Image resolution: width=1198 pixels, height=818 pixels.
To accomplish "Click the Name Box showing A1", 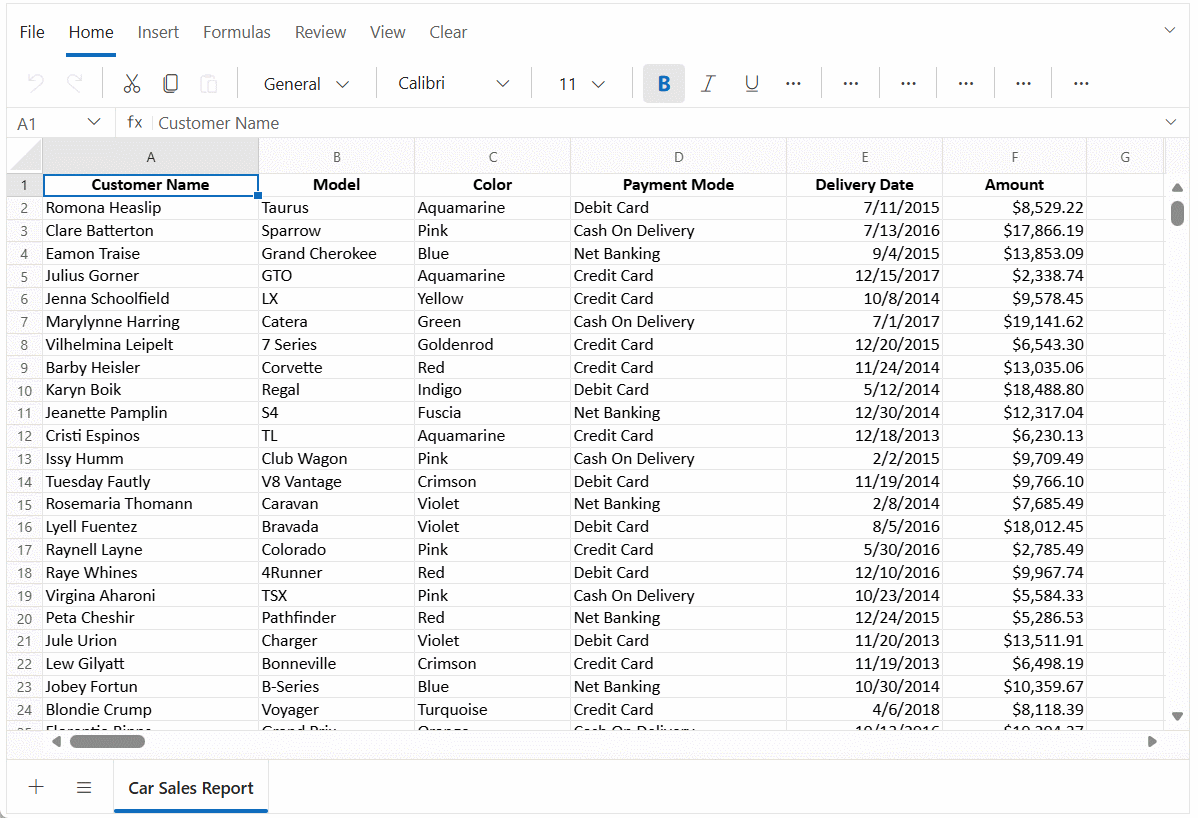I will [47, 123].
